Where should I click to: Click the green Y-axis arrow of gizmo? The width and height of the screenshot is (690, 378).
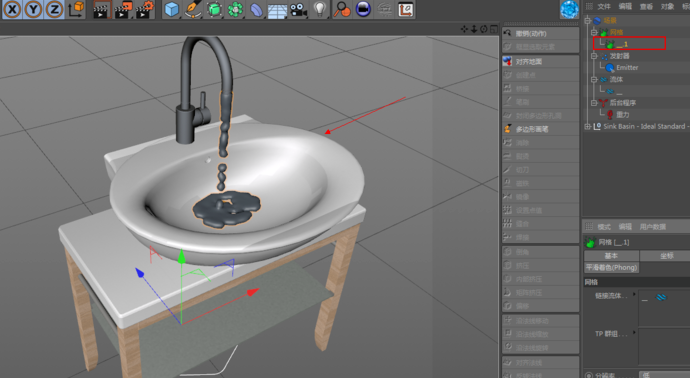pos(182,257)
